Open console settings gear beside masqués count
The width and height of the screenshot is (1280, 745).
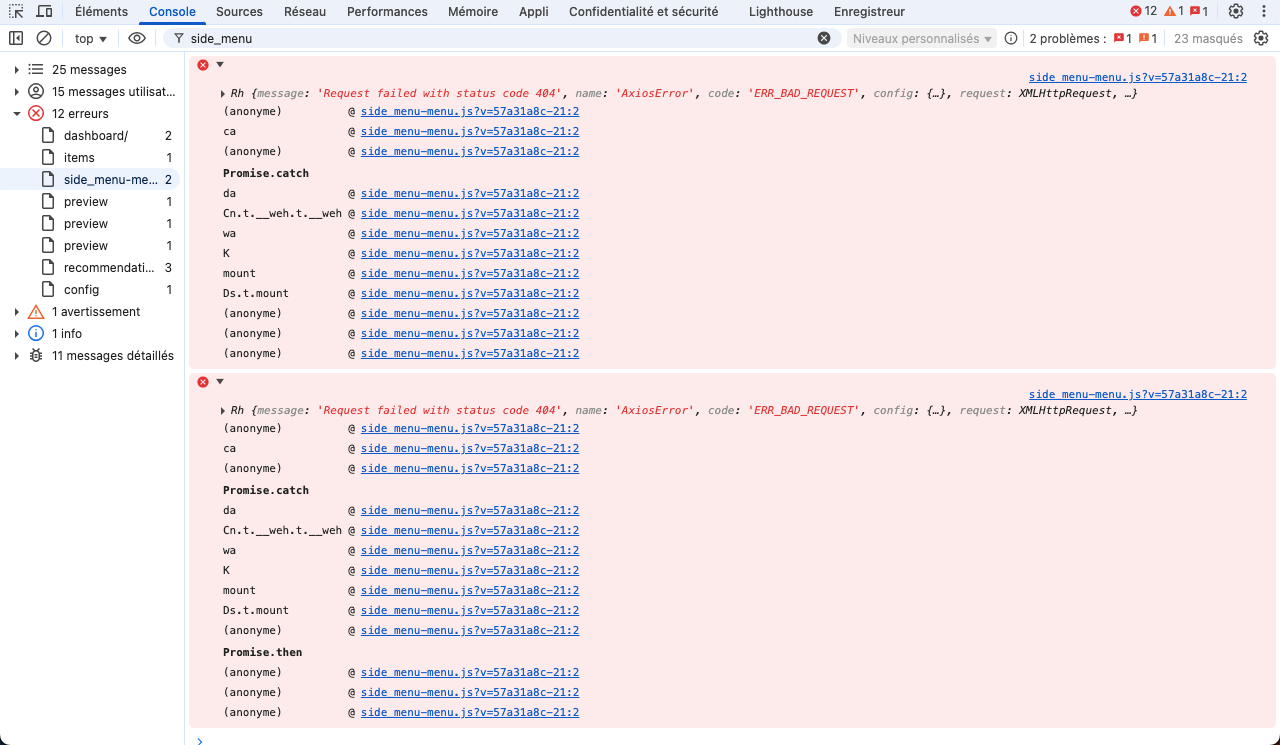click(1261, 38)
